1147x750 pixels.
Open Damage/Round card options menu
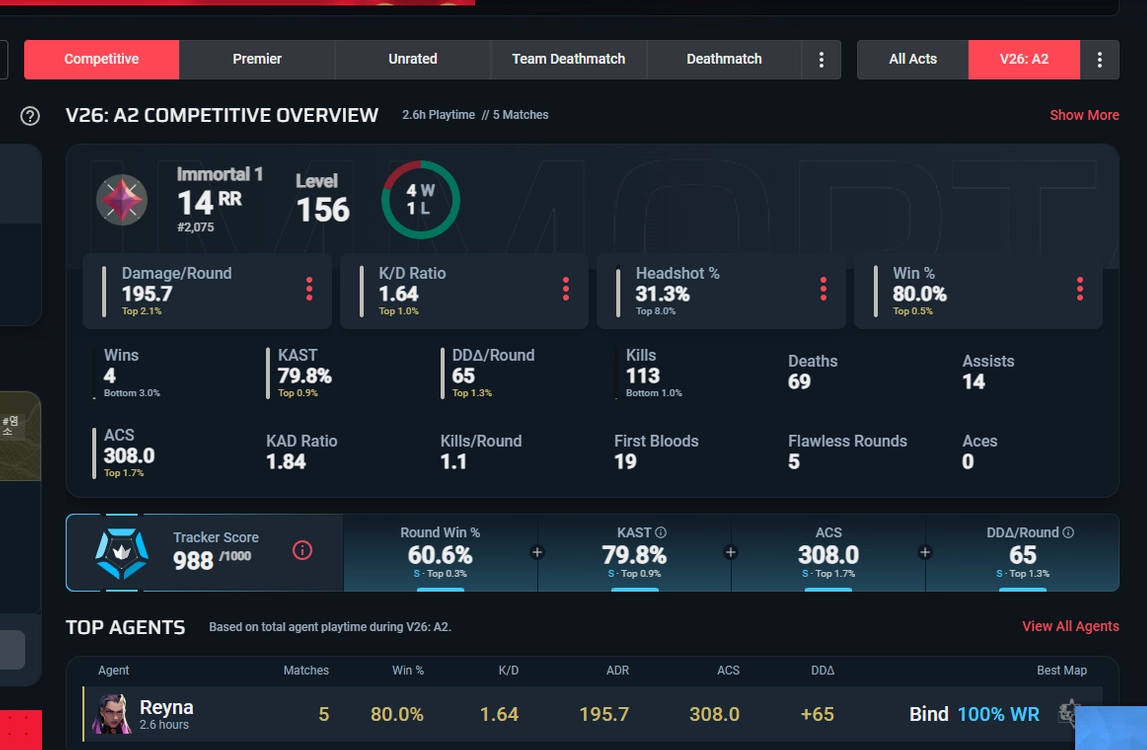coord(309,289)
